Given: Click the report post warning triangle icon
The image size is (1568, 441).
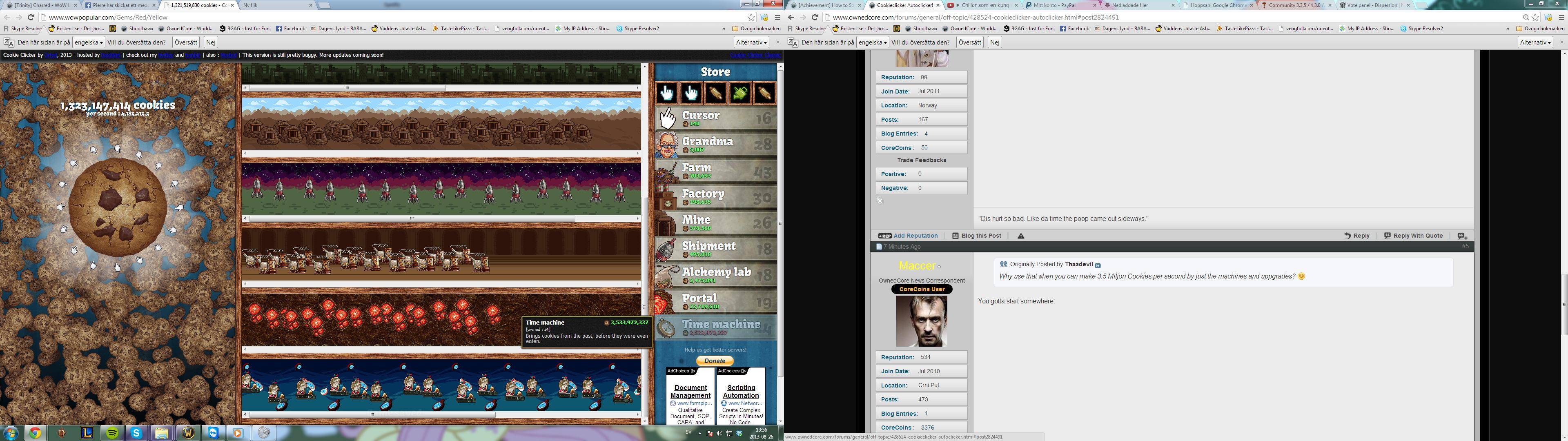Looking at the screenshot, I should coord(1021,236).
